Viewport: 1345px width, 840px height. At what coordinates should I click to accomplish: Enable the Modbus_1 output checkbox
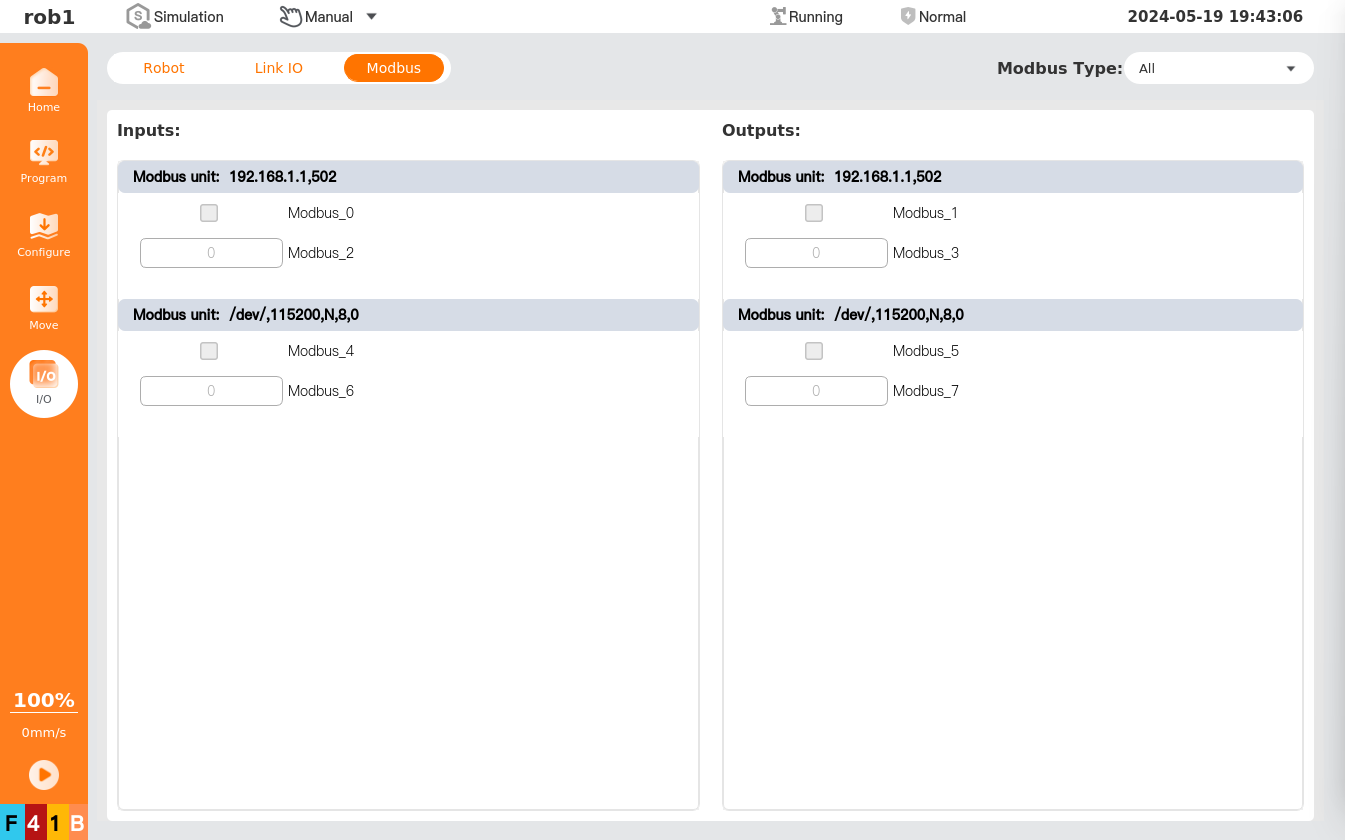[813, 212]
